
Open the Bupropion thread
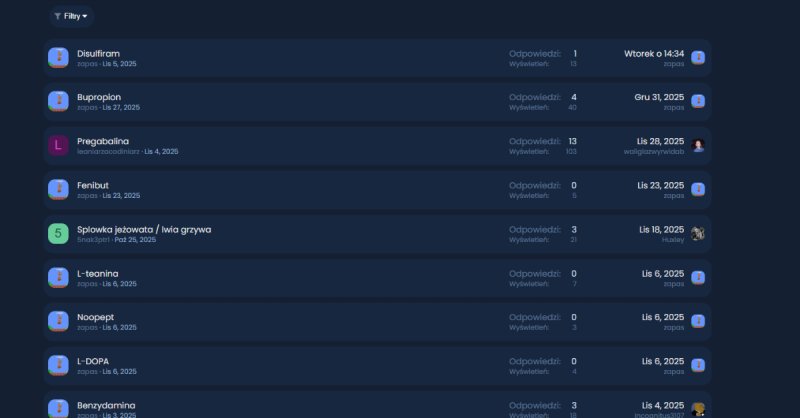point(99,97)
